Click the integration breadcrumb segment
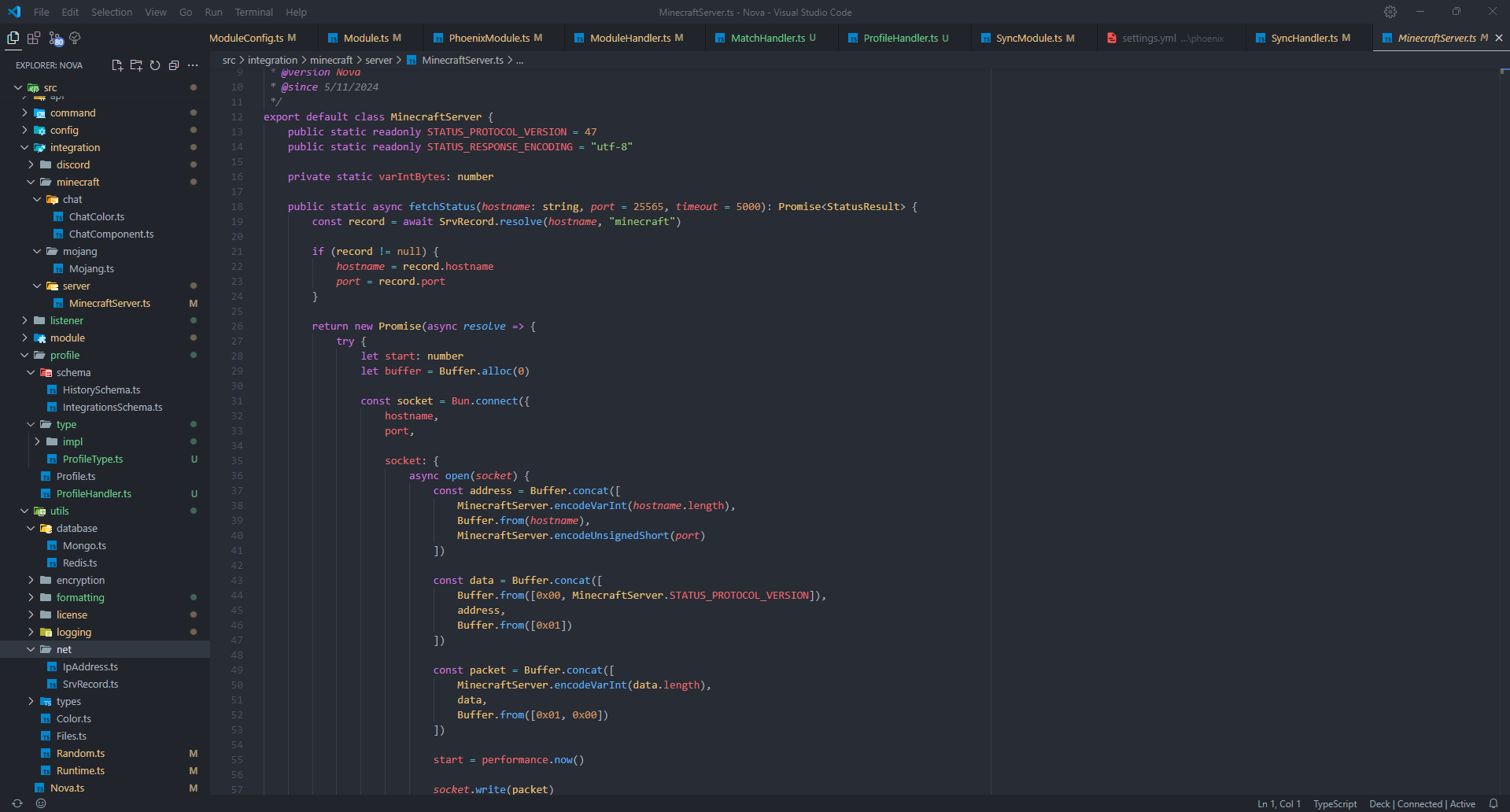 click(272, 60)
